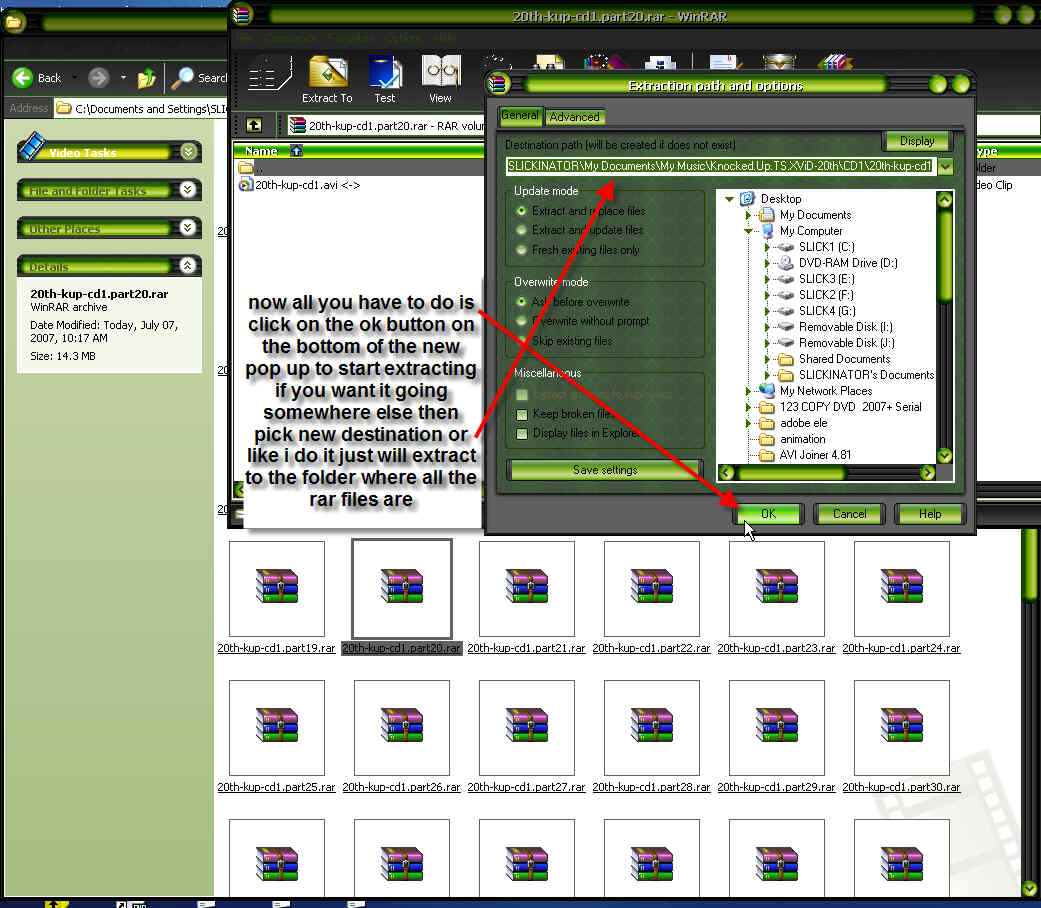
Task: Switch to the General tab
Action: [520, 115]
